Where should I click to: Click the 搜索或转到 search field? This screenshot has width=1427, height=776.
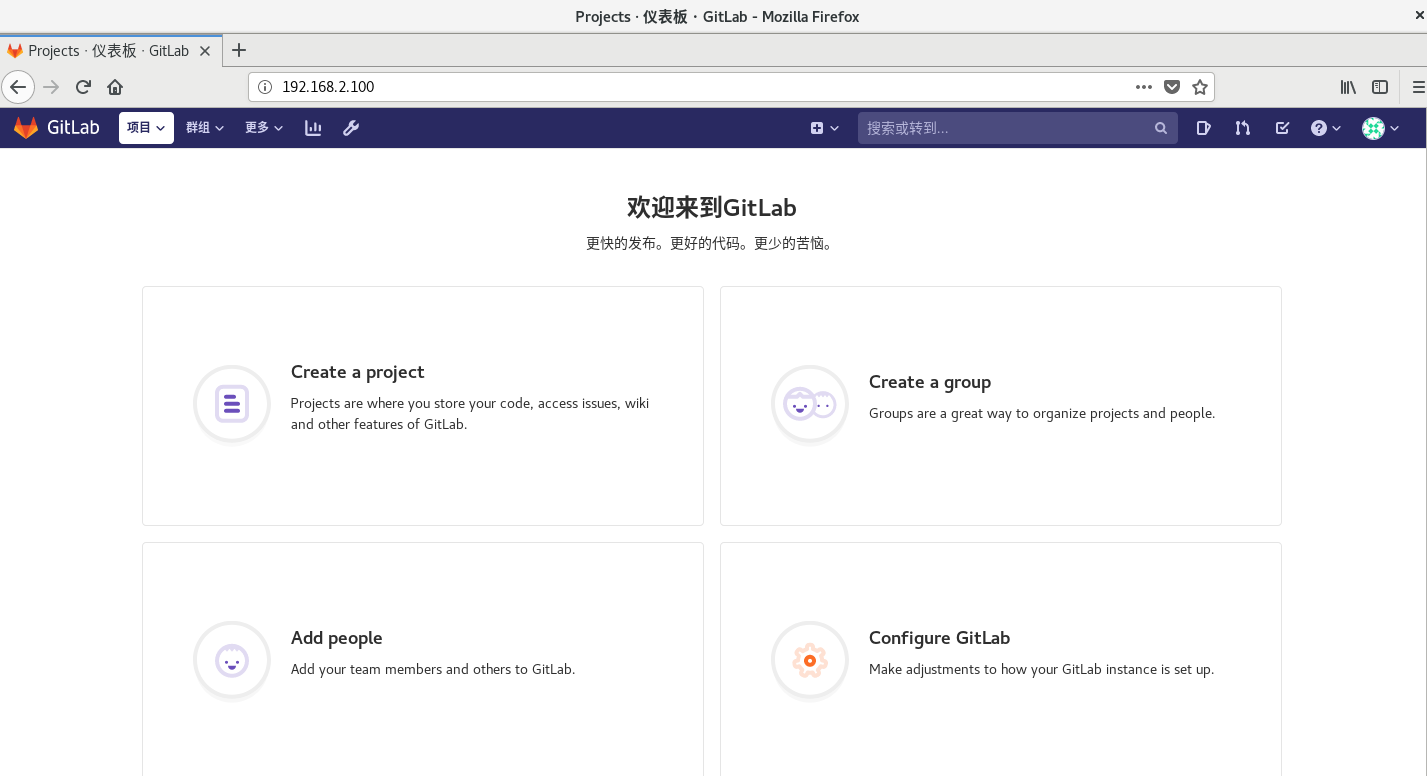[1005, 128]
